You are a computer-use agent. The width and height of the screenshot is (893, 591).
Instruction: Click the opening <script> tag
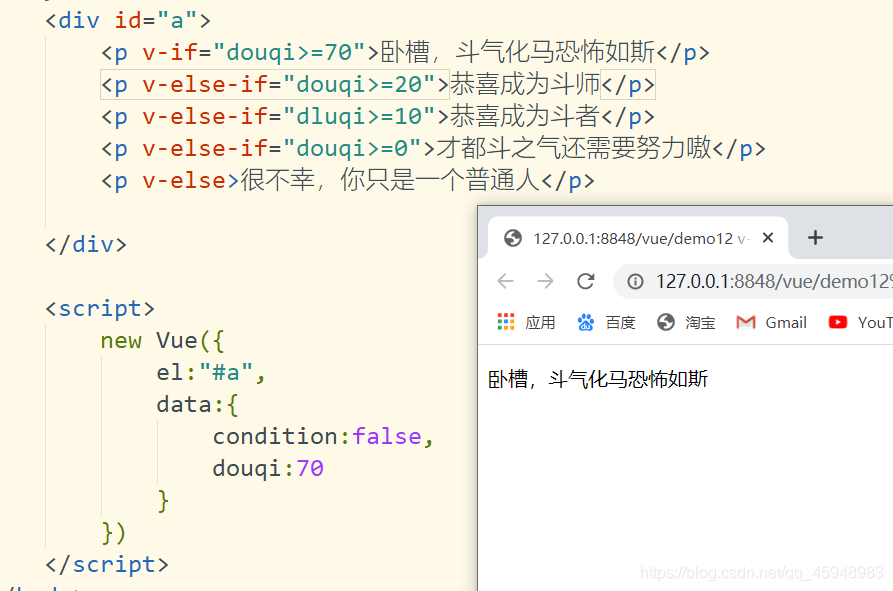pyautogui.click(x=100, y=309)
